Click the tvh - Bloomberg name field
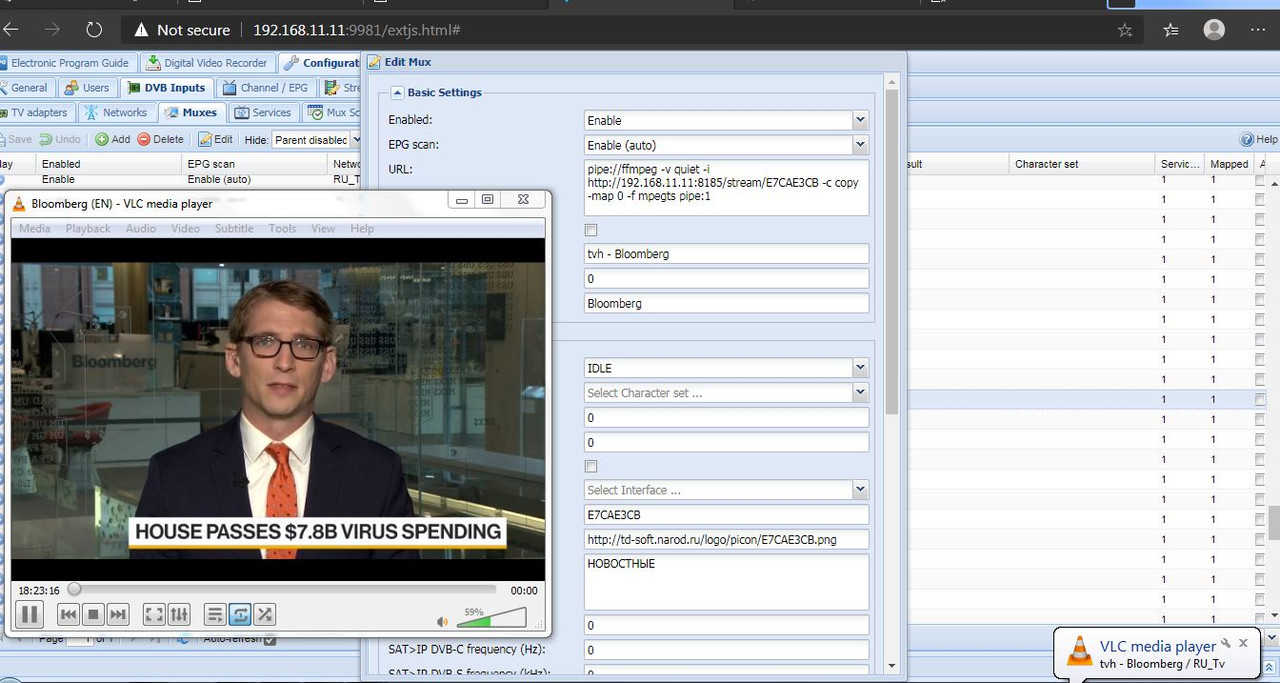The height and width of the screenshot is (683, 1280). pyautogui.click(x=727, y=254)
